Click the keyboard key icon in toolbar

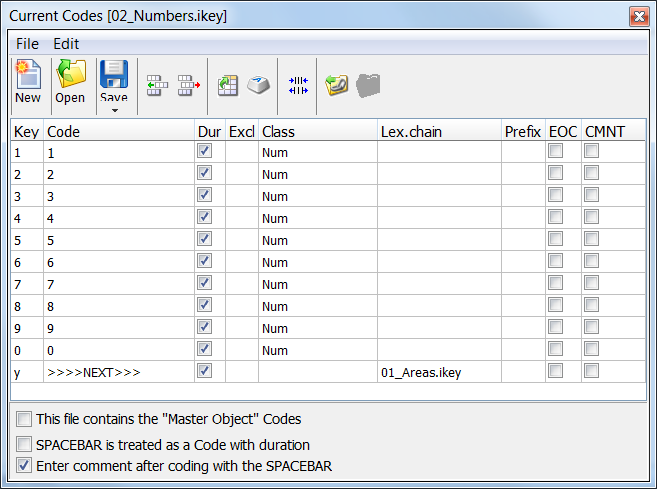[259, 86]
